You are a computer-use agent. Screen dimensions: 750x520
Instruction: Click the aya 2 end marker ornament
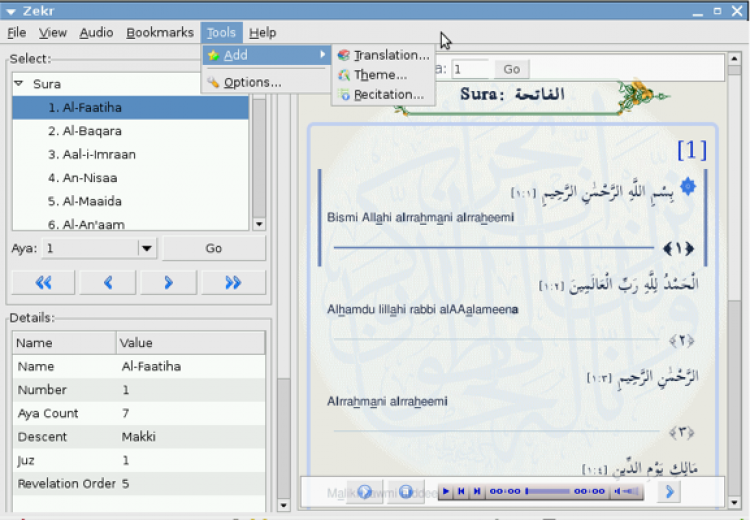coord(681,341)
